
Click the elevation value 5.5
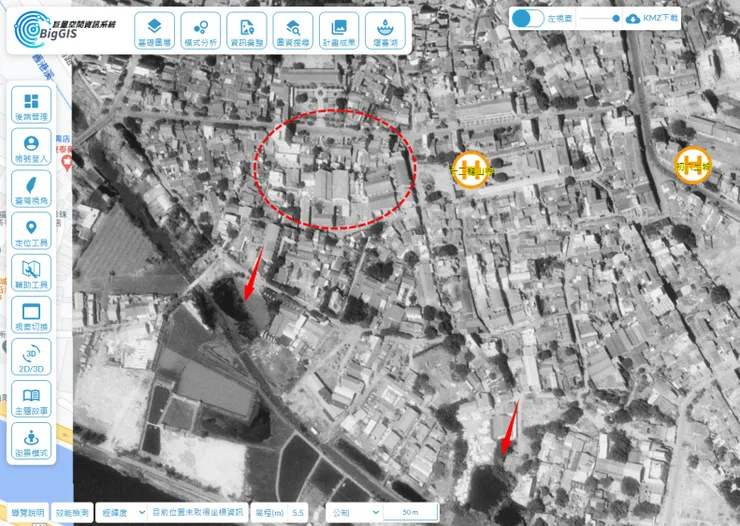298,512
